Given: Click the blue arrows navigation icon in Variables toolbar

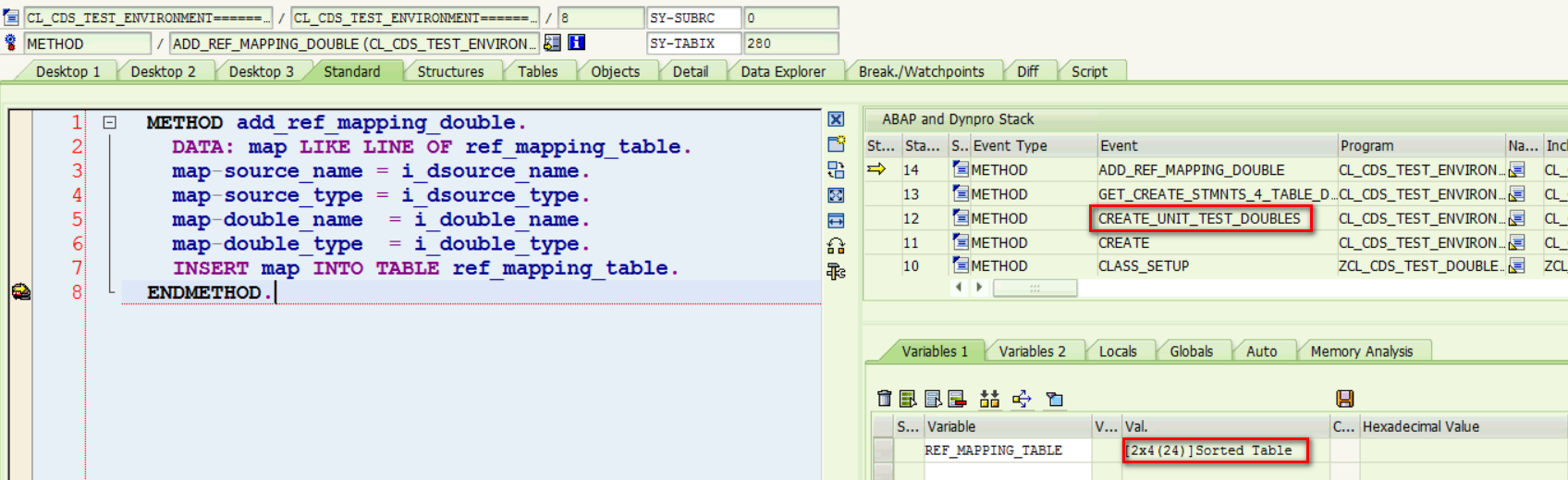Looking at the screenshot, I should 1022,399.
